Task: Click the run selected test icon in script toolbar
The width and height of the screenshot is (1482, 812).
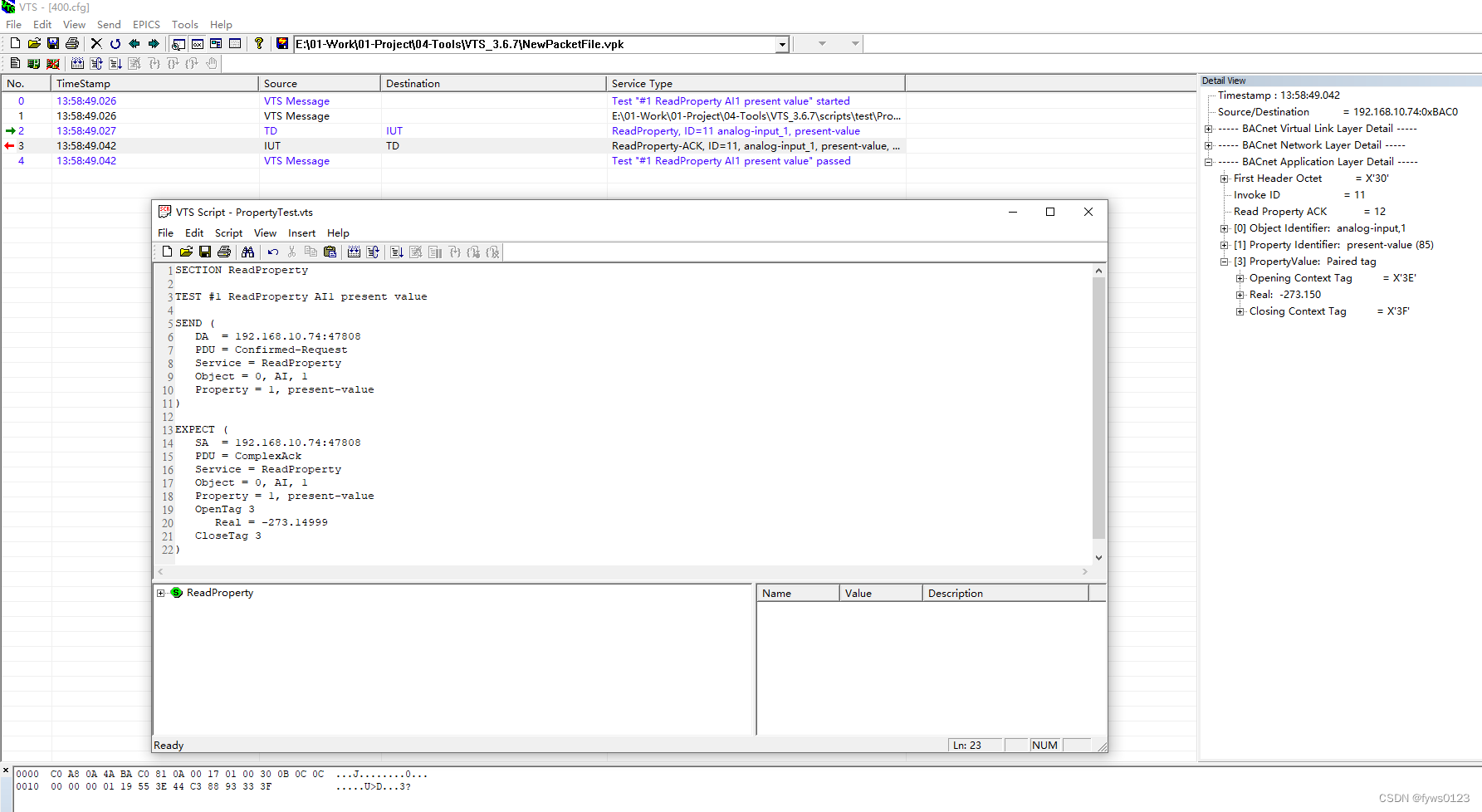Action: click(397, 252)
